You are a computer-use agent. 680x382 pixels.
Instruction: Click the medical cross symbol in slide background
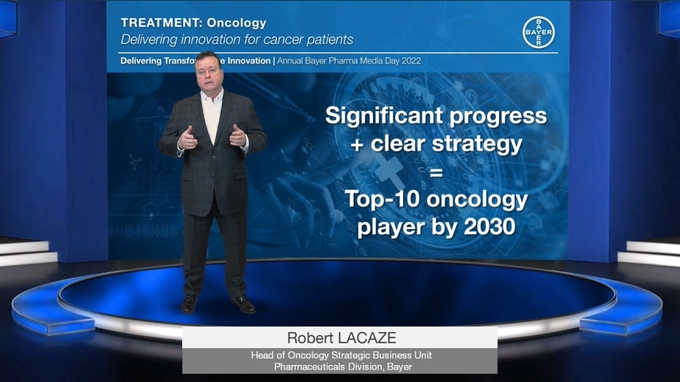tap(389, 170)
